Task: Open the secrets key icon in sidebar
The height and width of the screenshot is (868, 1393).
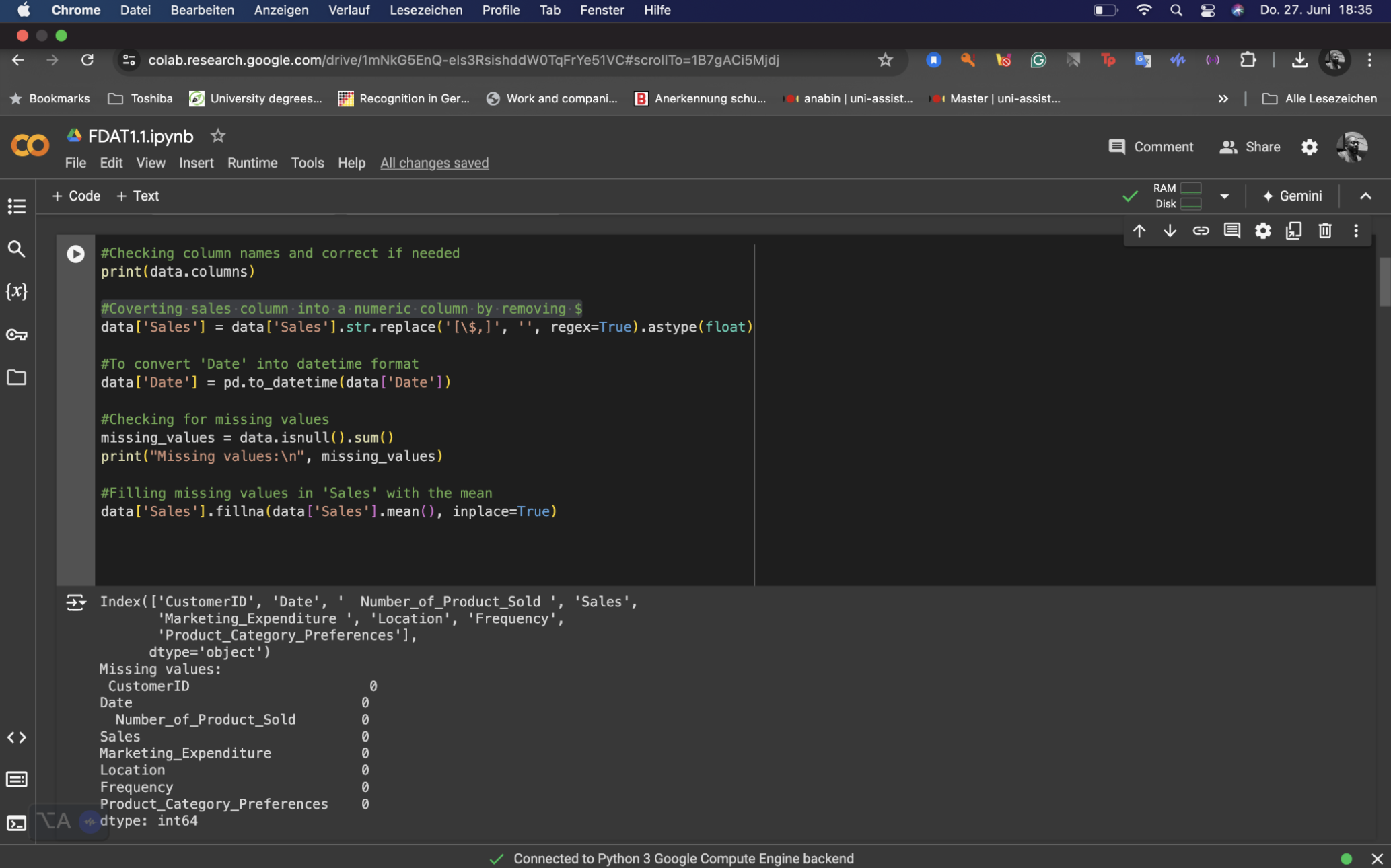Action: click(x=16, y=334)
